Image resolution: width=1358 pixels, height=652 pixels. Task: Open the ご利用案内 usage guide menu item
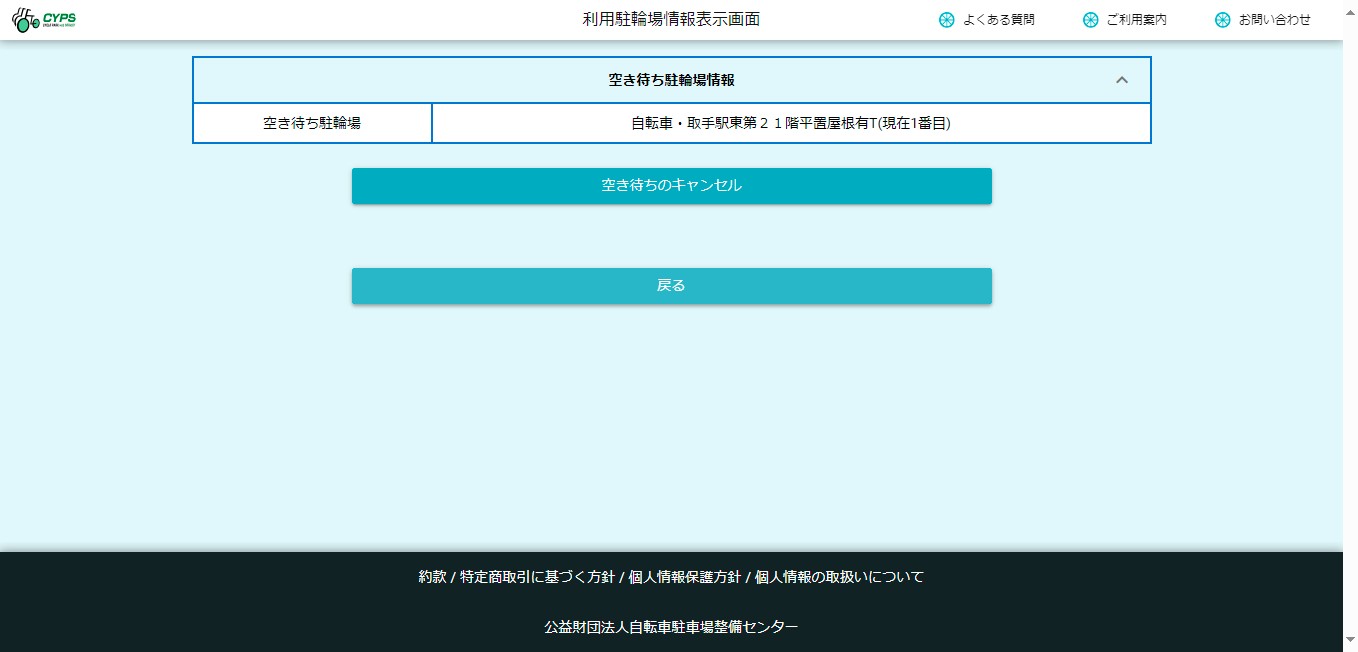tap(1136, 20)
